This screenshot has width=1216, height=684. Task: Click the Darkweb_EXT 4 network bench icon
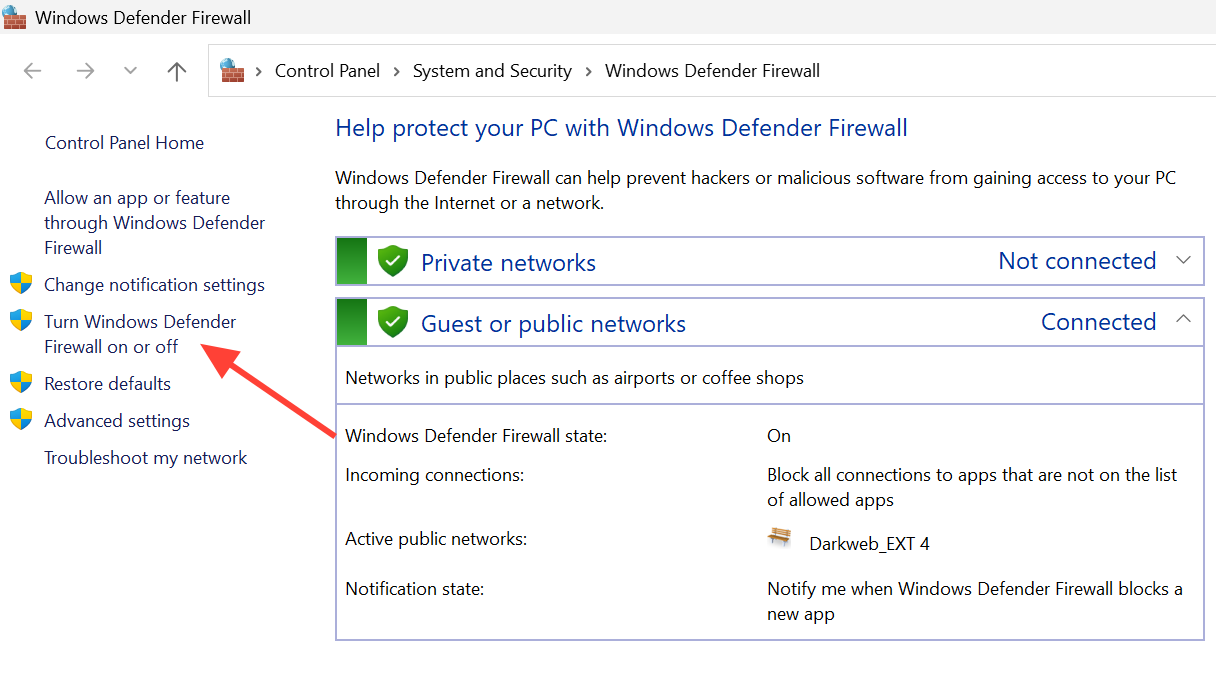click(780, 538)
